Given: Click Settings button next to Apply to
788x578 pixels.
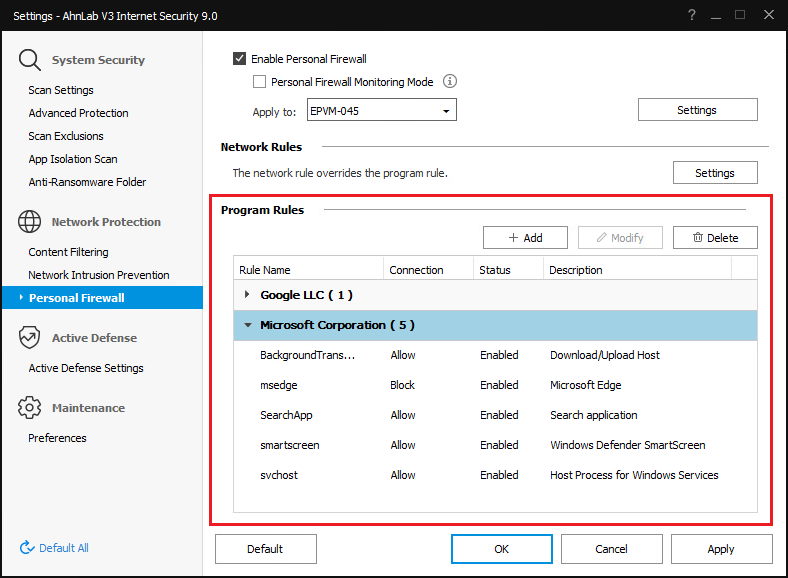Looking at the screenshot, I should point(698,110).
